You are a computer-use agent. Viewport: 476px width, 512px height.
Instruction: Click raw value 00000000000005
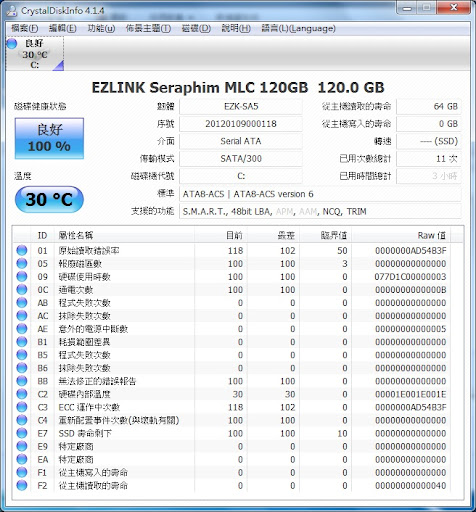tap(410, 329)
